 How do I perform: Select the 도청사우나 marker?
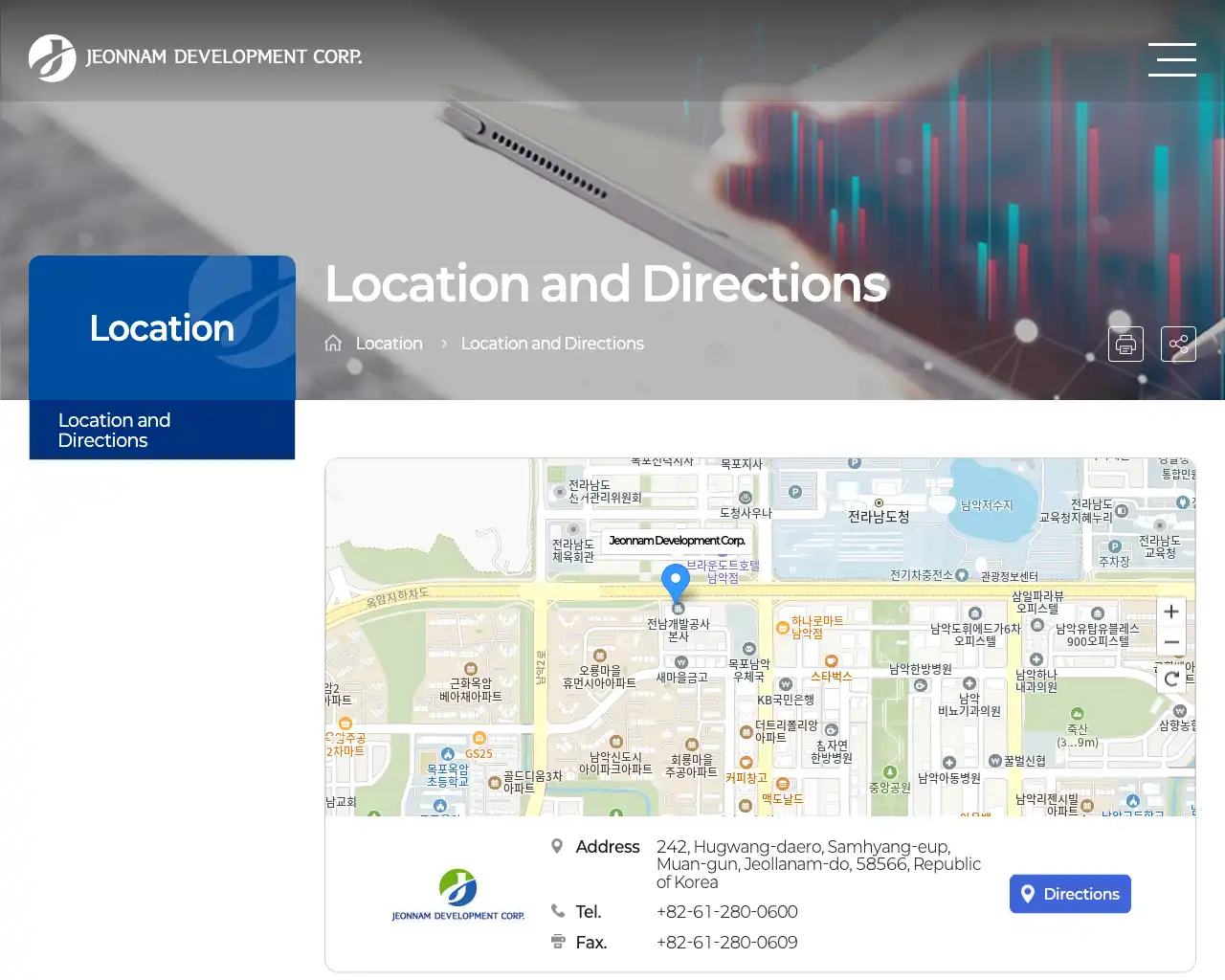pos(746,498)
